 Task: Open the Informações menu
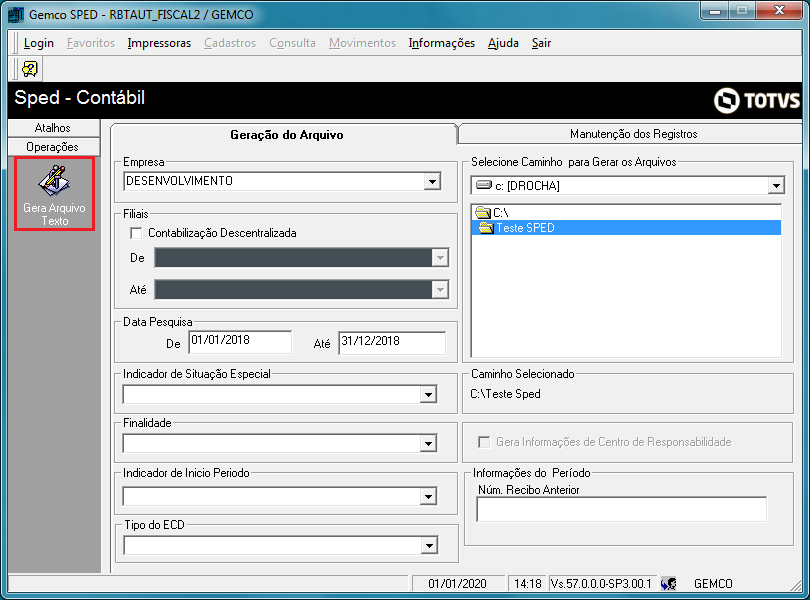click(442, 43)
